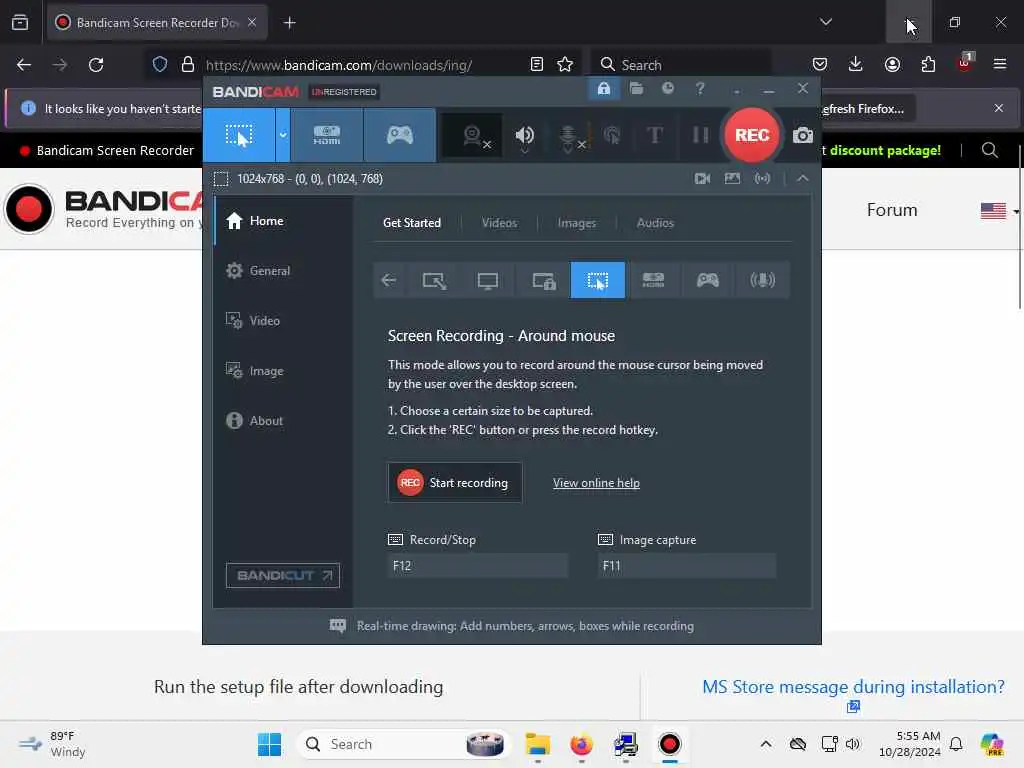Click Image capture hotkey field F11
Screen dimensions: 1024x768
click(686, 566)
